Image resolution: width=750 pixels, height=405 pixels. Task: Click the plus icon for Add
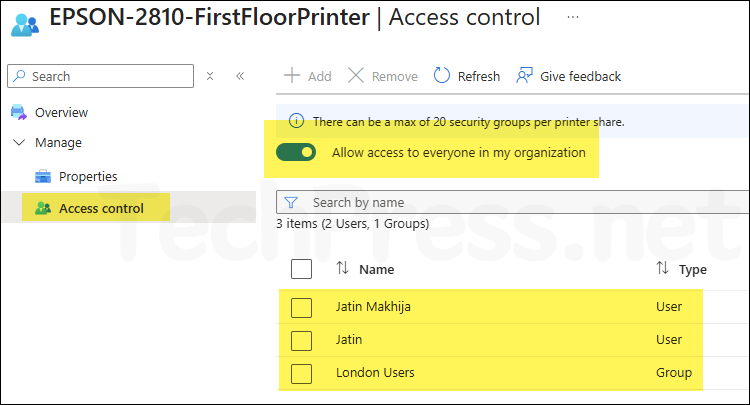tap(291, 76)
